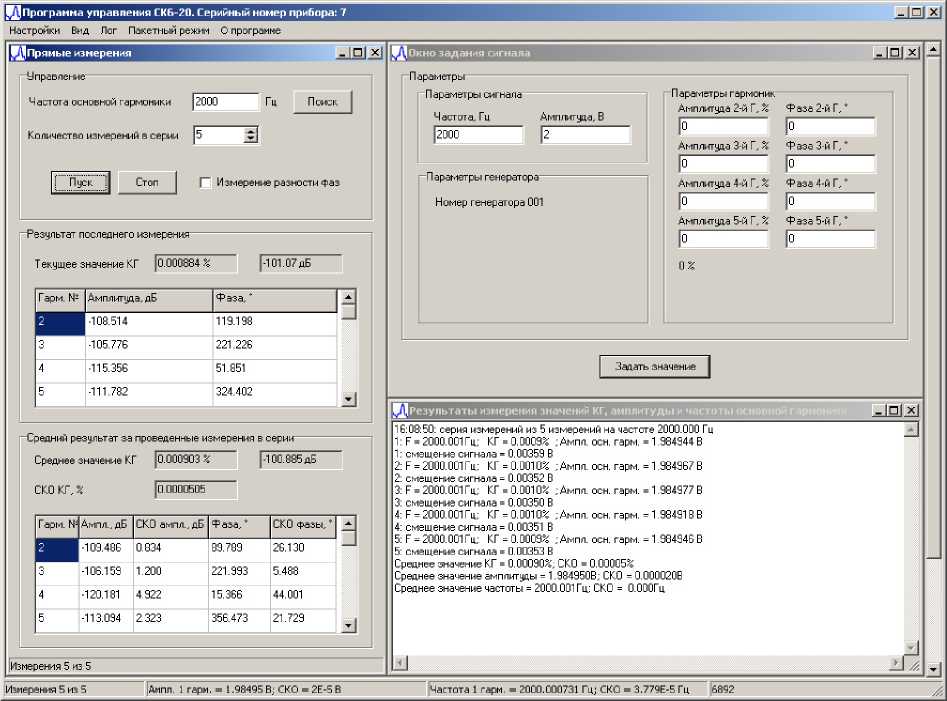The width and height of the screenshot is (947, 701).
Task: Focus the Амплитуда 4-й Г field
Action: click(x=724, y=201)
